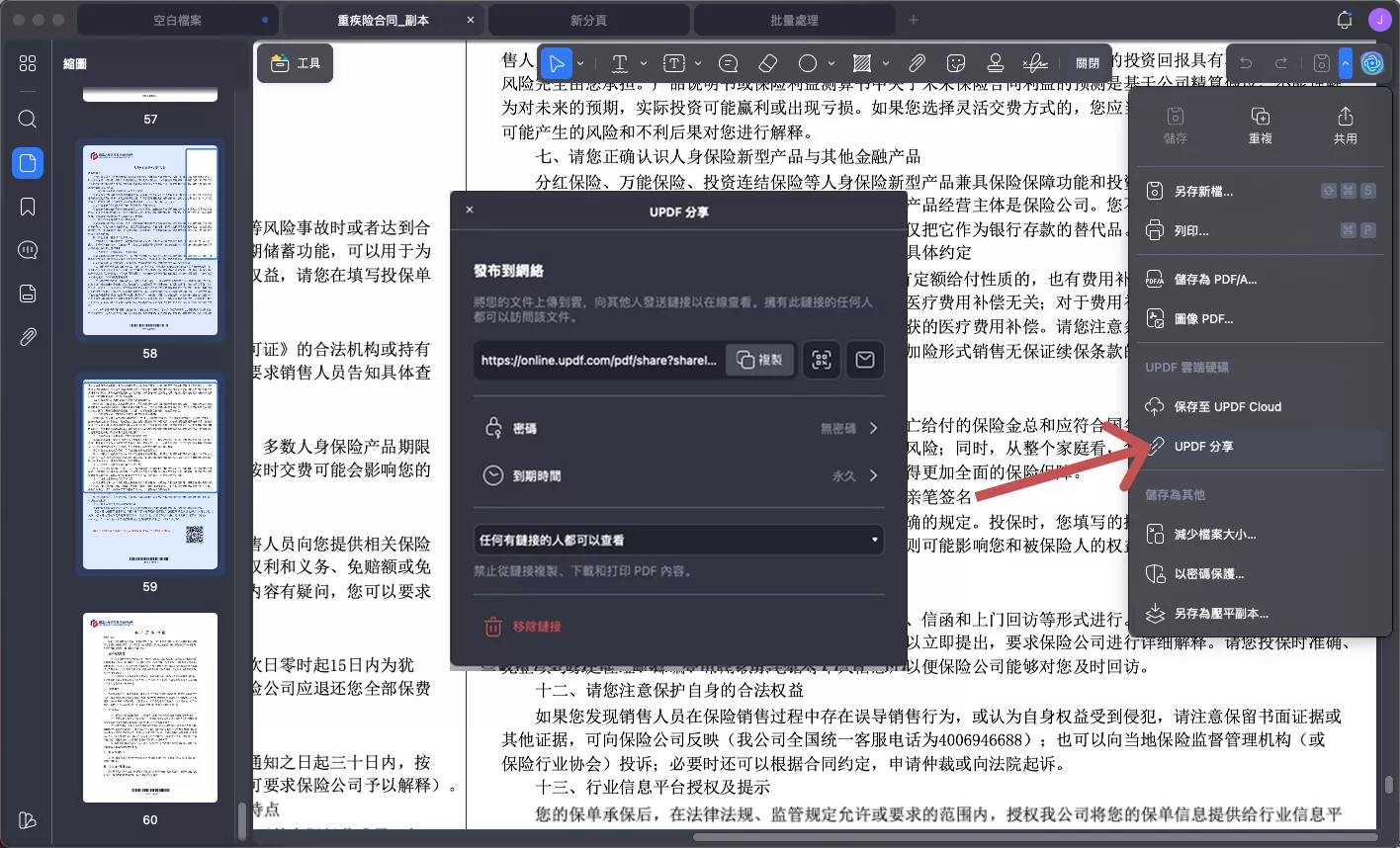
Task: Open the bookmarks panel icon
Action: tap(28, 207)
